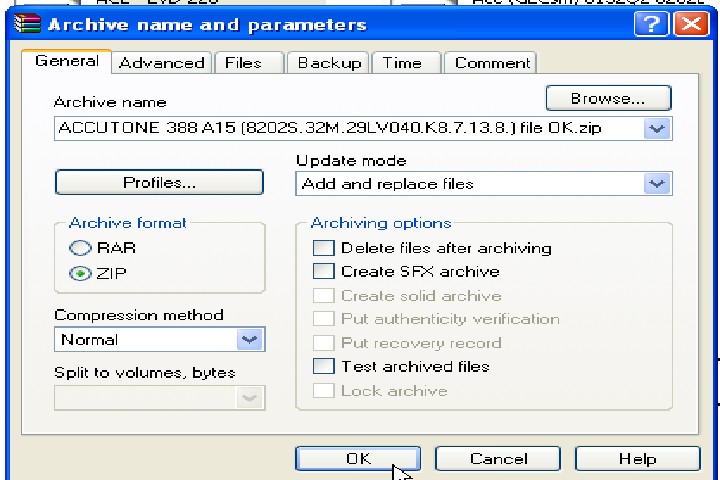Image resolution: width=720 pixels, height=480 pixels.
Task: Open the Update mode dropdown arrow
Action: click(x=657, y=184)
